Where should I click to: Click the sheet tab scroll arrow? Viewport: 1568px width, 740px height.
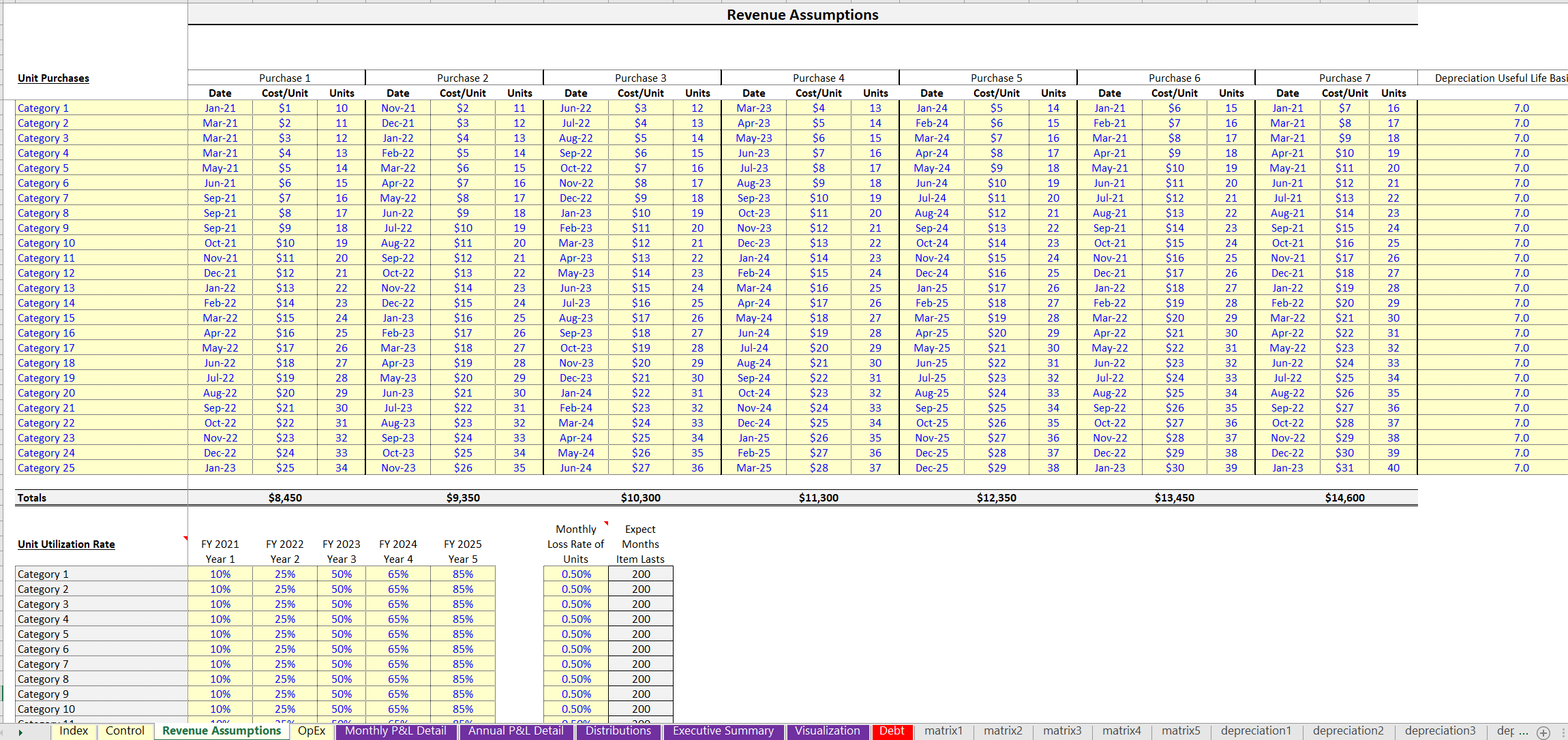[x=20, y=732]
